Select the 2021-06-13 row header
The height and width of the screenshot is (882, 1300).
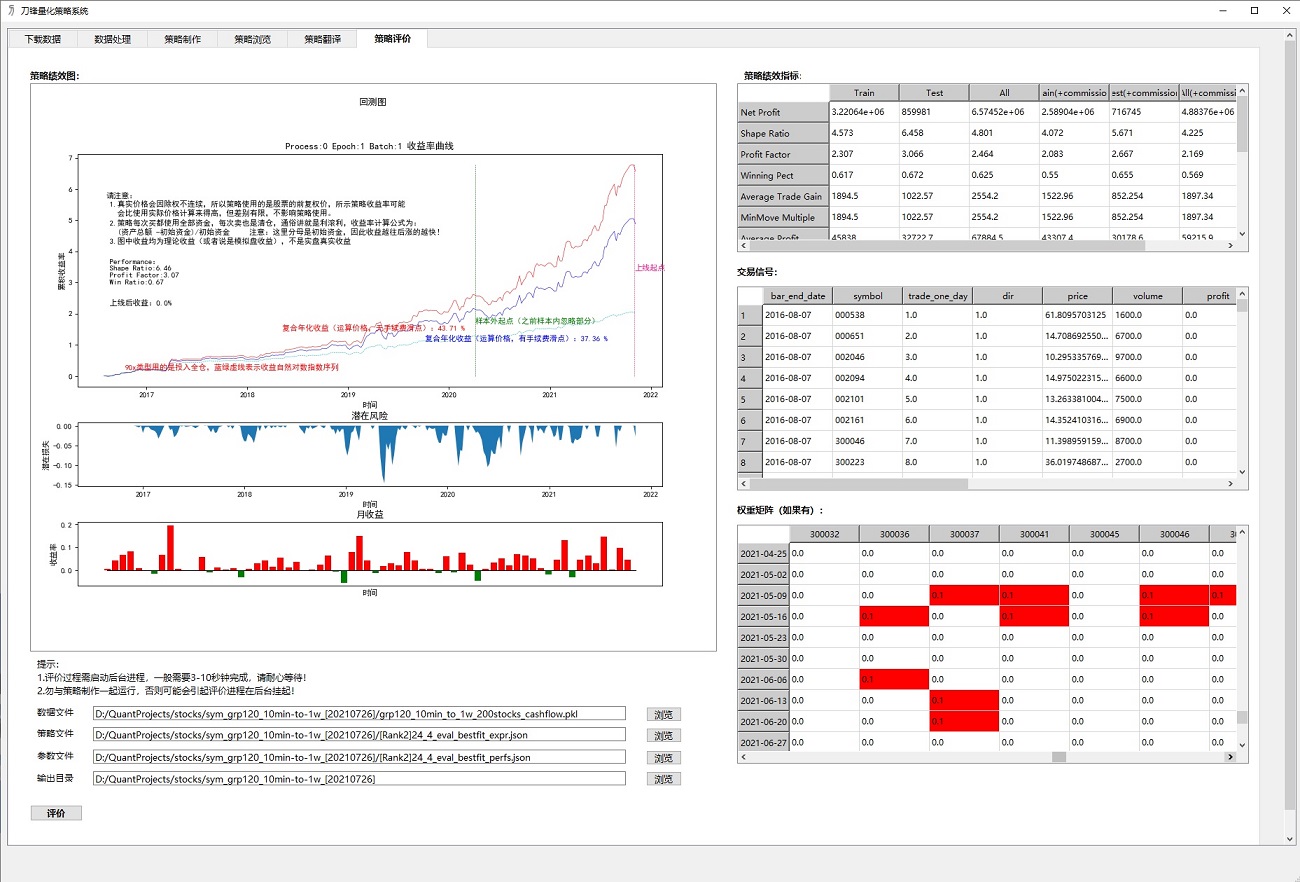763,700
